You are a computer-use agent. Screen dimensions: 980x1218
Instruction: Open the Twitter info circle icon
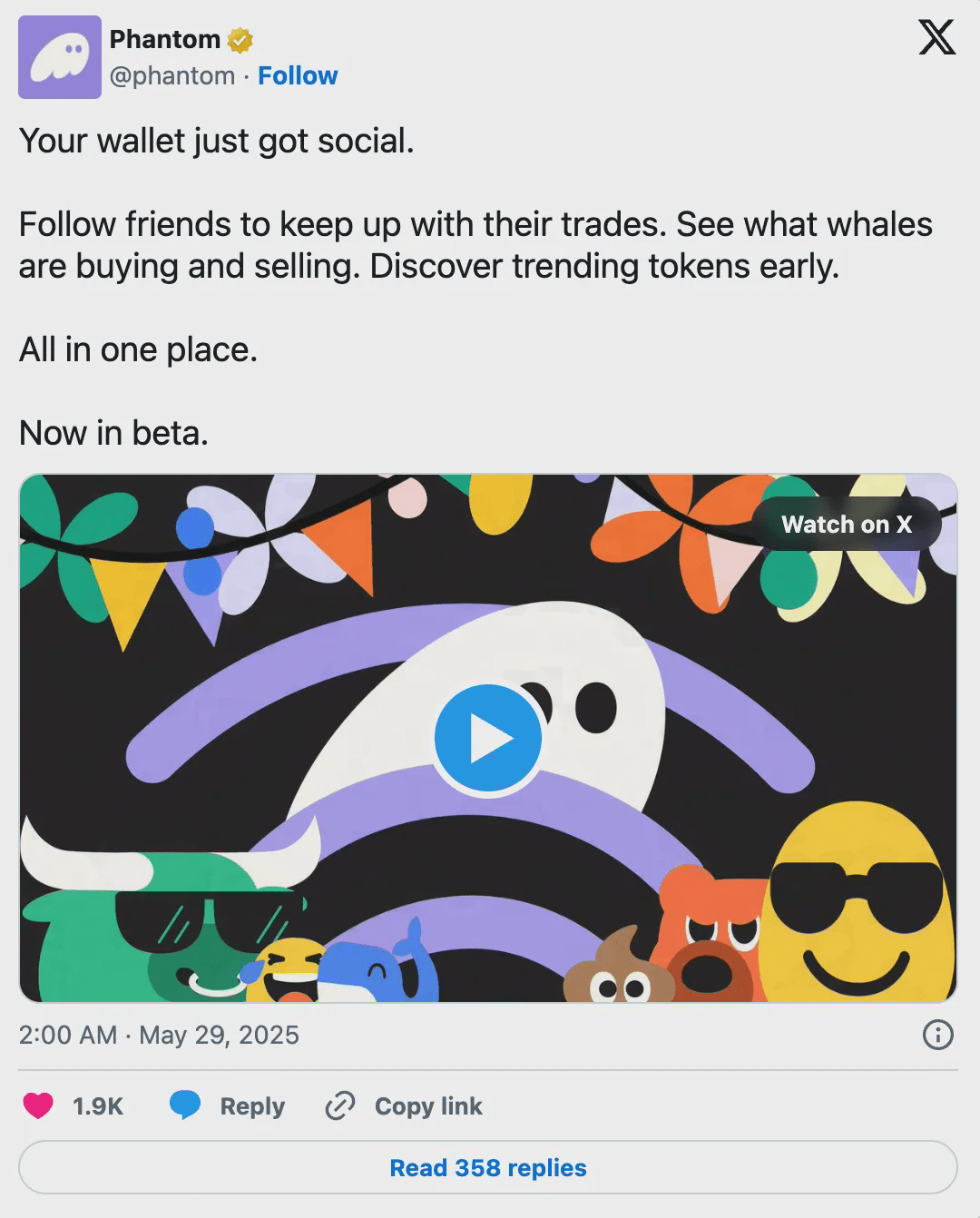pyautogui.click(x=937, y=1035)
